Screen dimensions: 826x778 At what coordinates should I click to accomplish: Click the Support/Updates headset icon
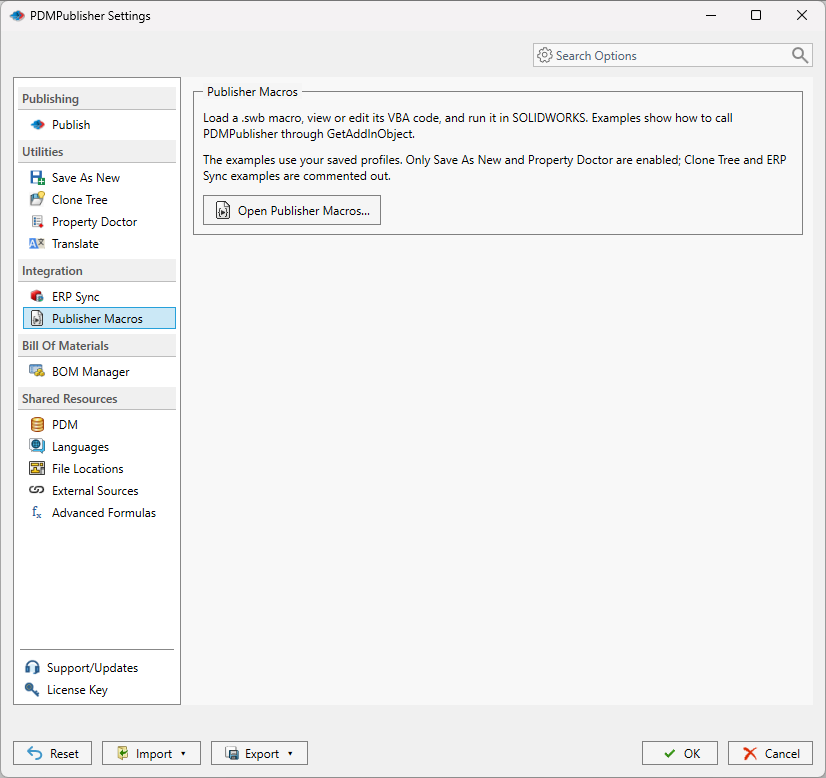tap(32, 667)
